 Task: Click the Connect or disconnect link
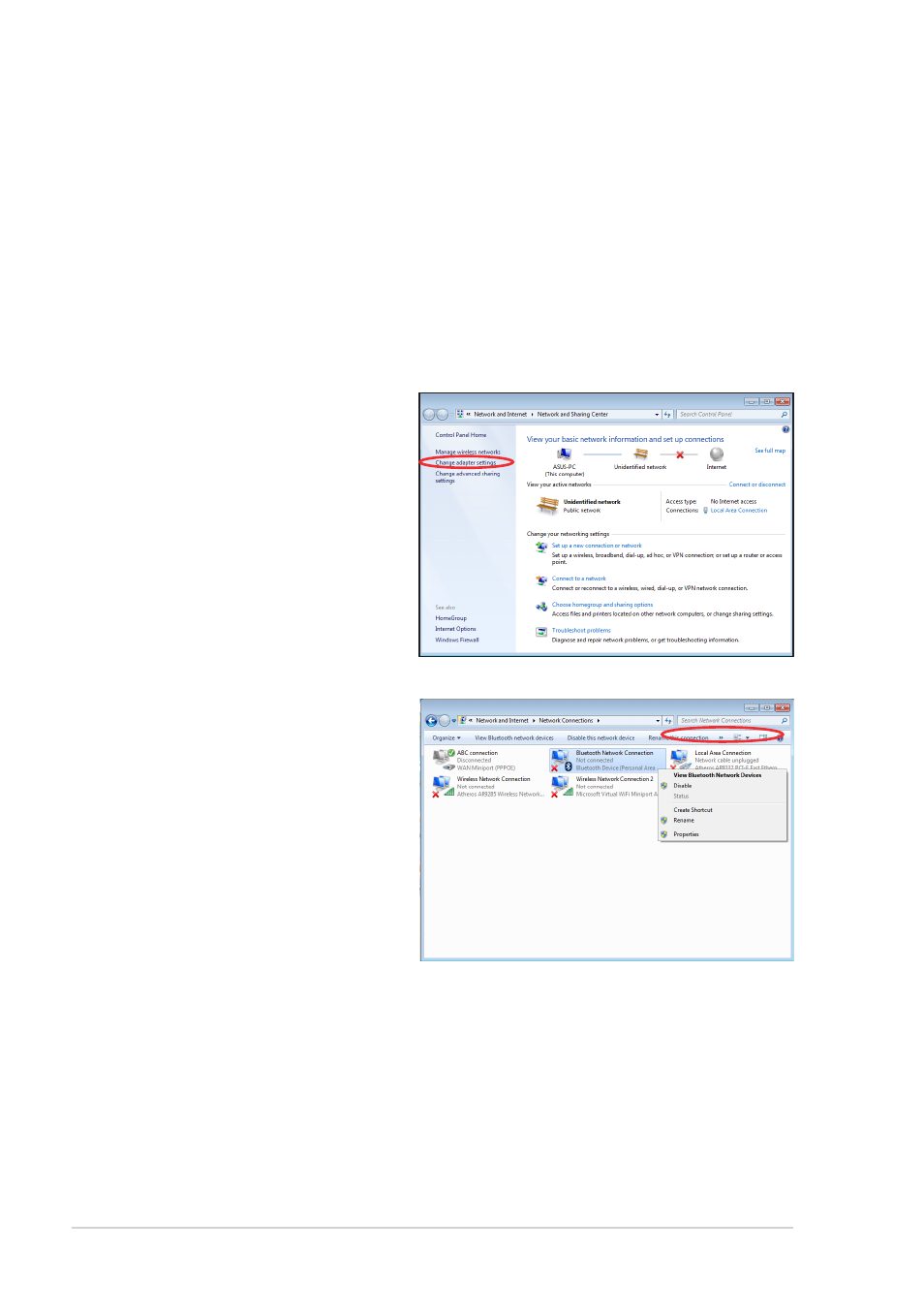click(x=757, y=485)
